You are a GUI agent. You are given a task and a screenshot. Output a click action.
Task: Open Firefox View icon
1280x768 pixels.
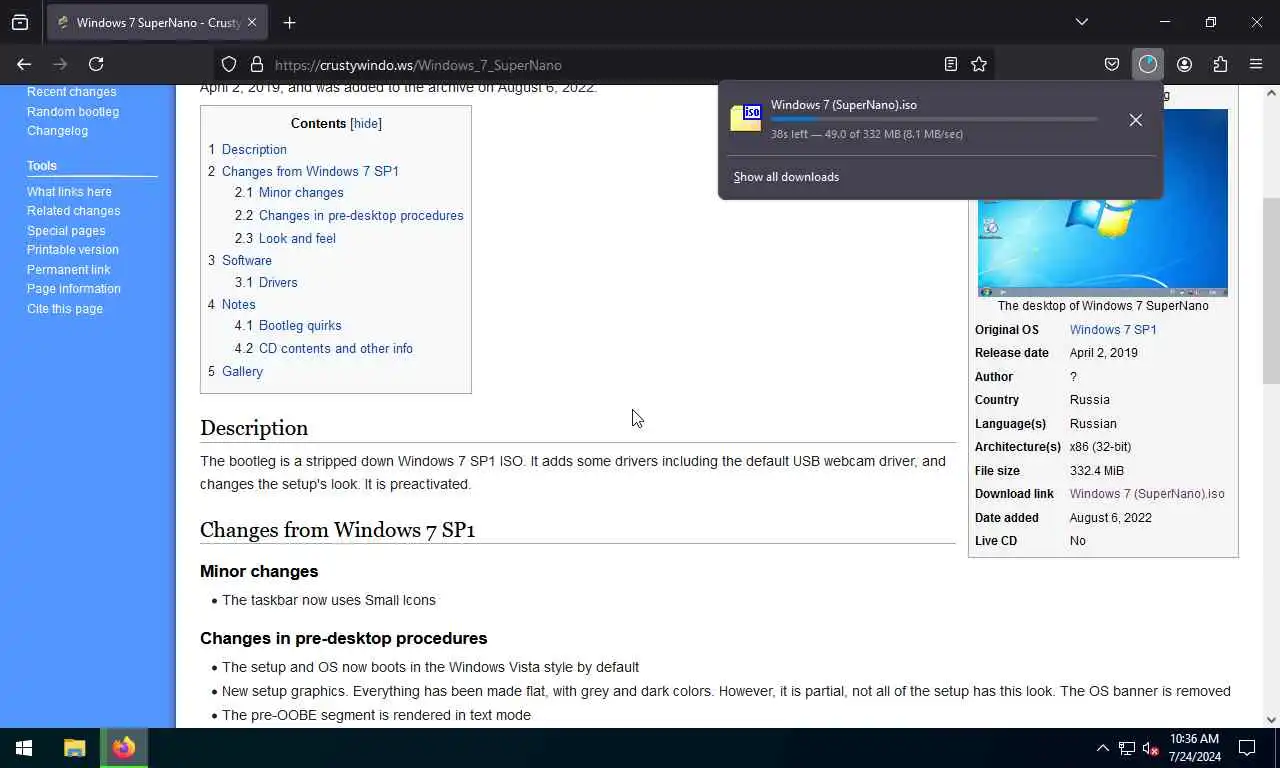[20, 22]
